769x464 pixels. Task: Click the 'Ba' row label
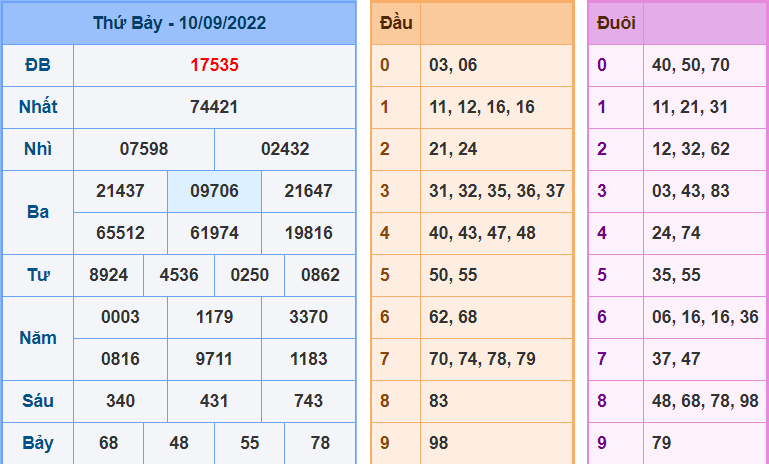tap(38, 212)
